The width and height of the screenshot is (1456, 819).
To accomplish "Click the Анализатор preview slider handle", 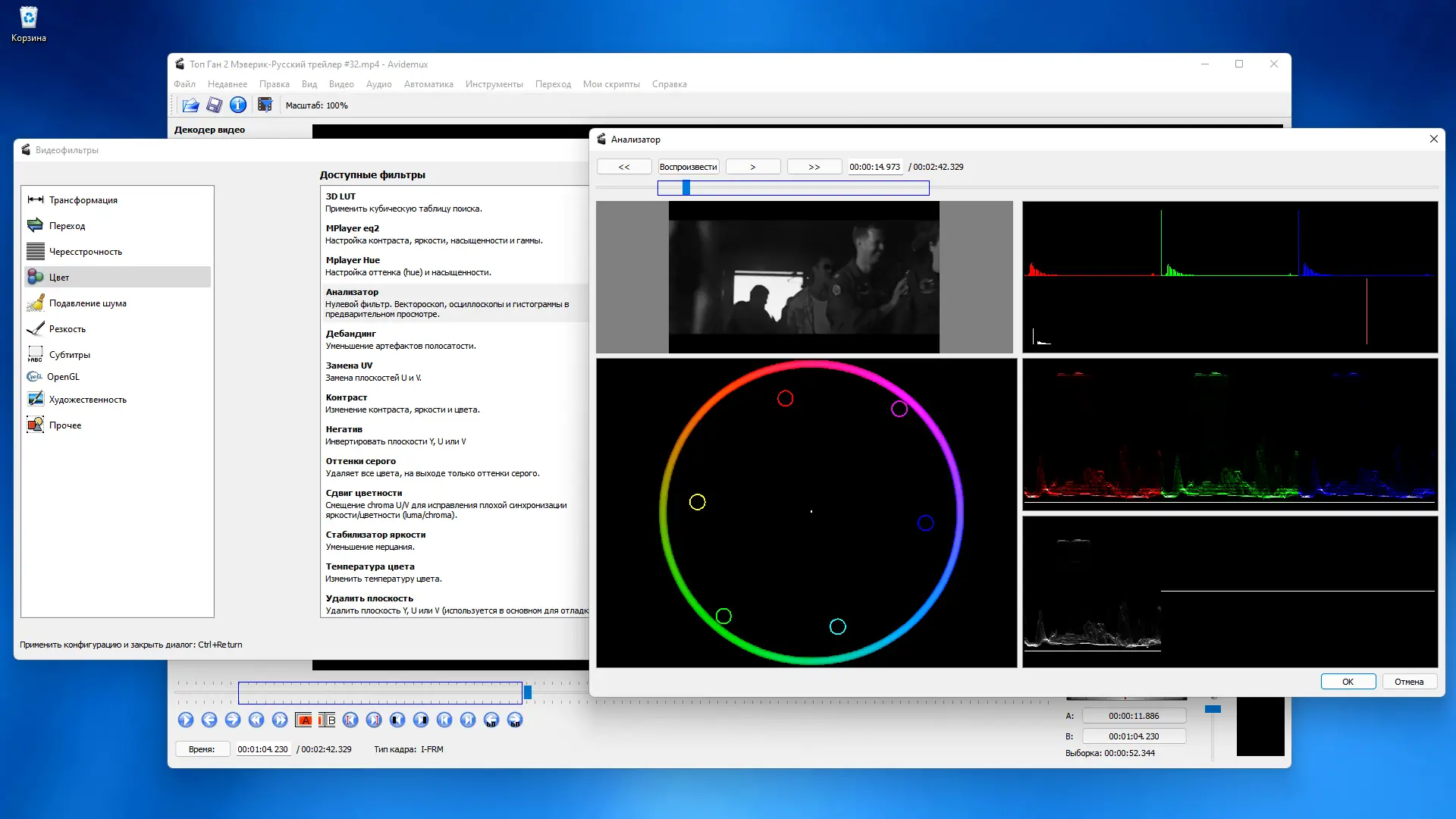I will (x=686, y=188).
